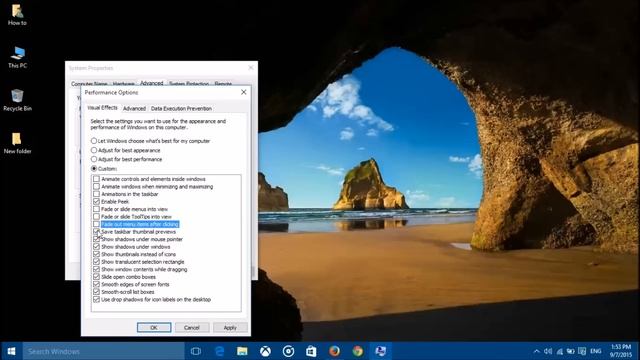Select the New folder desktop icon

point(17,143)
